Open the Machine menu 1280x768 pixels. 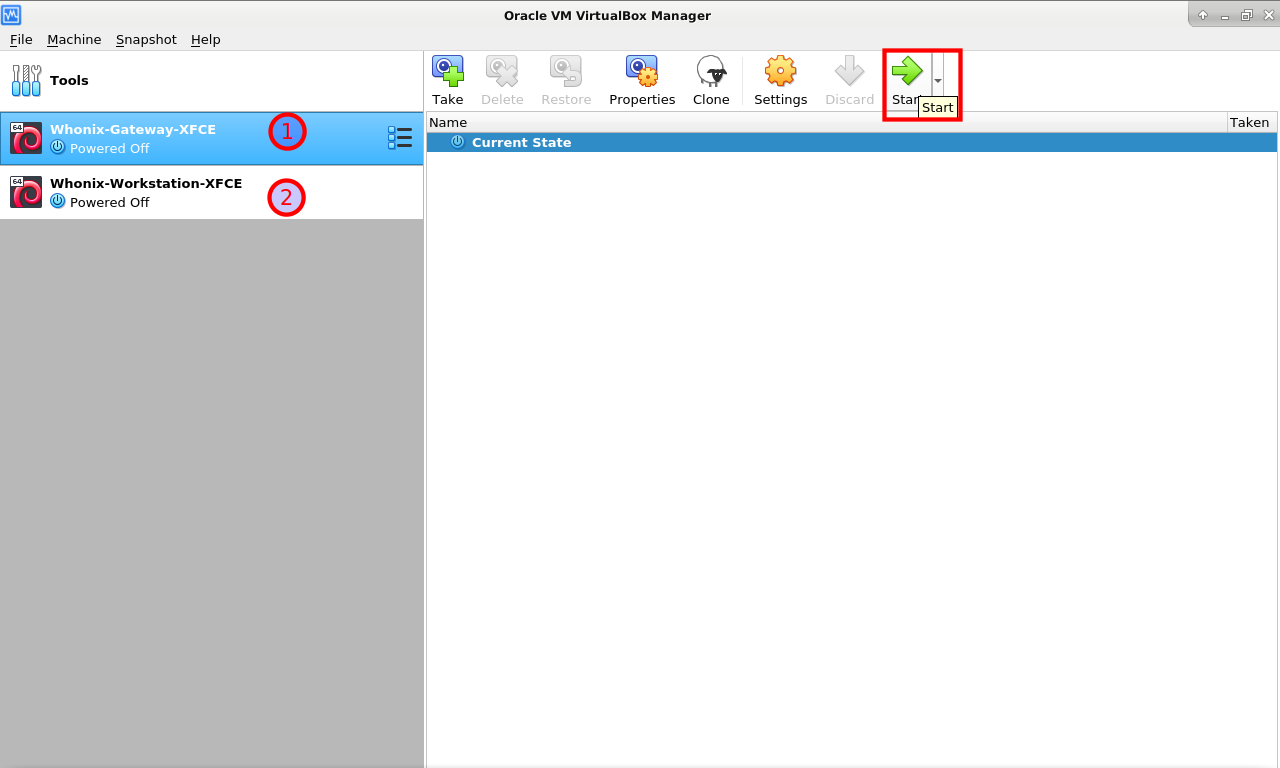pyautogui.click(x=74, y=39)
